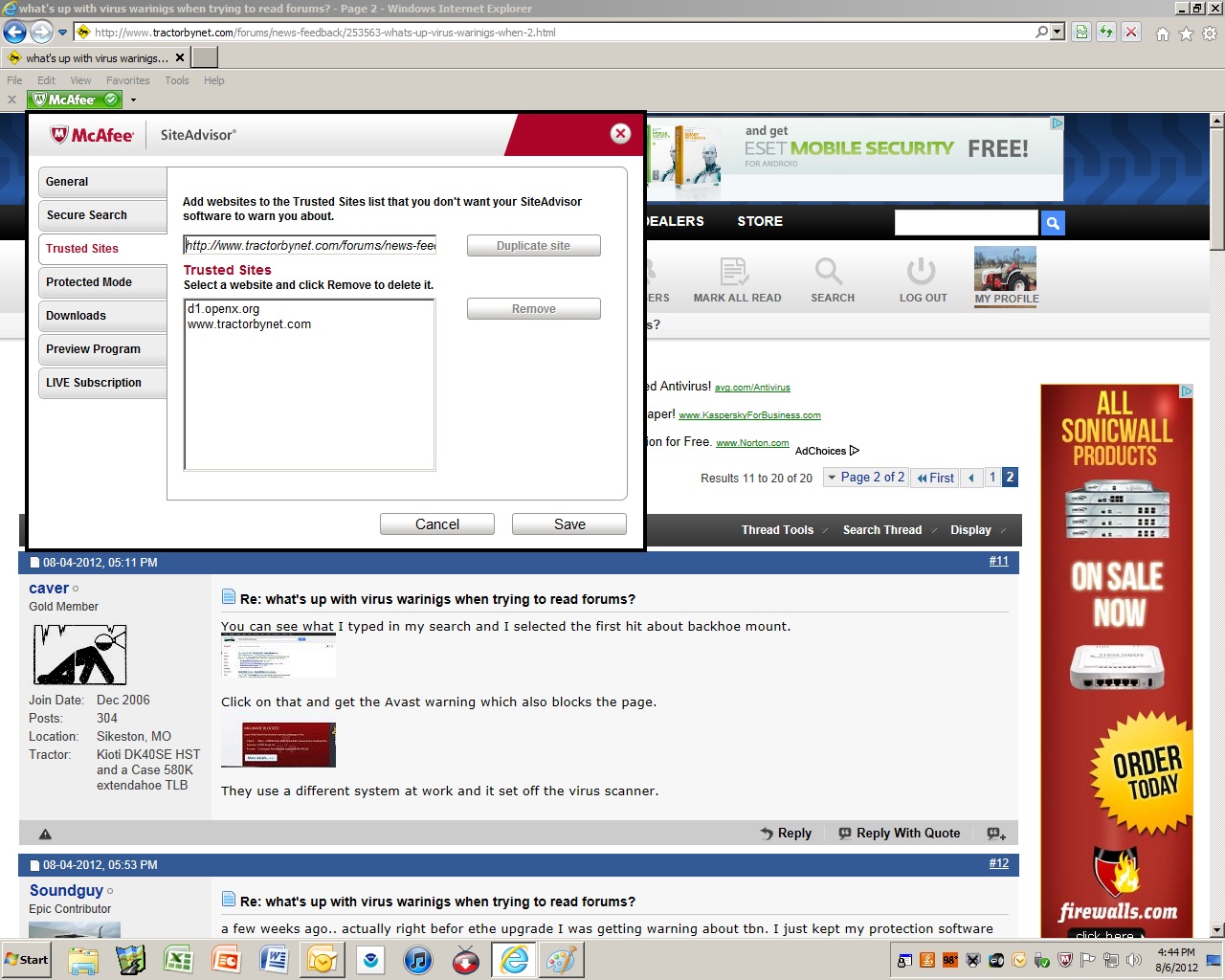Screen dimensions: 1225x980
Task: Open the Edit menu
Action: click(x=46, y=80)
